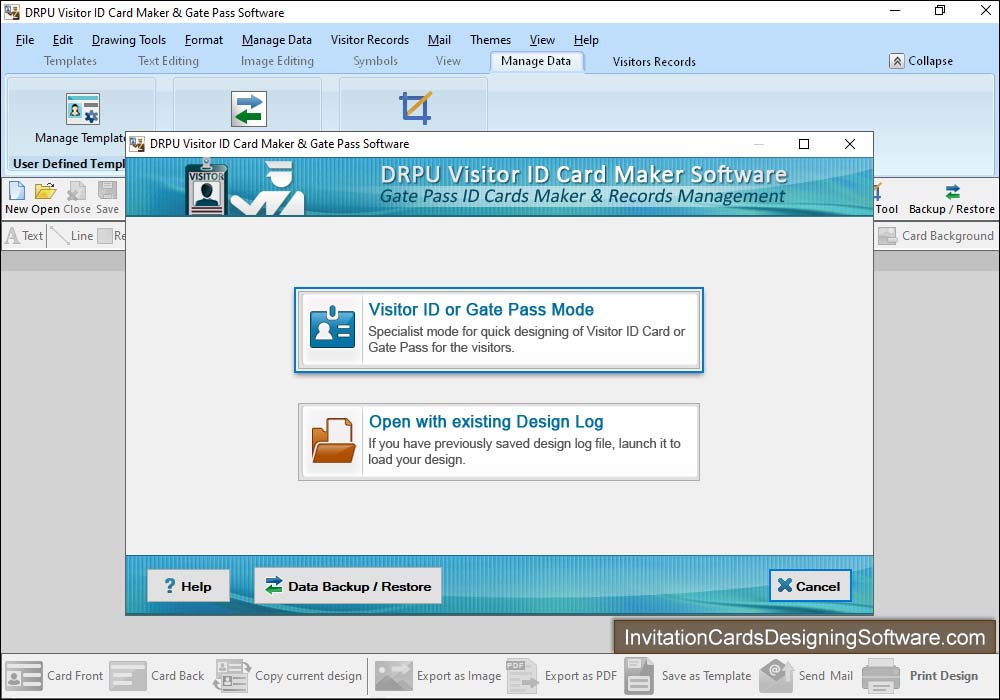Switch to the Templates ribbon tab

pos(70,61)
